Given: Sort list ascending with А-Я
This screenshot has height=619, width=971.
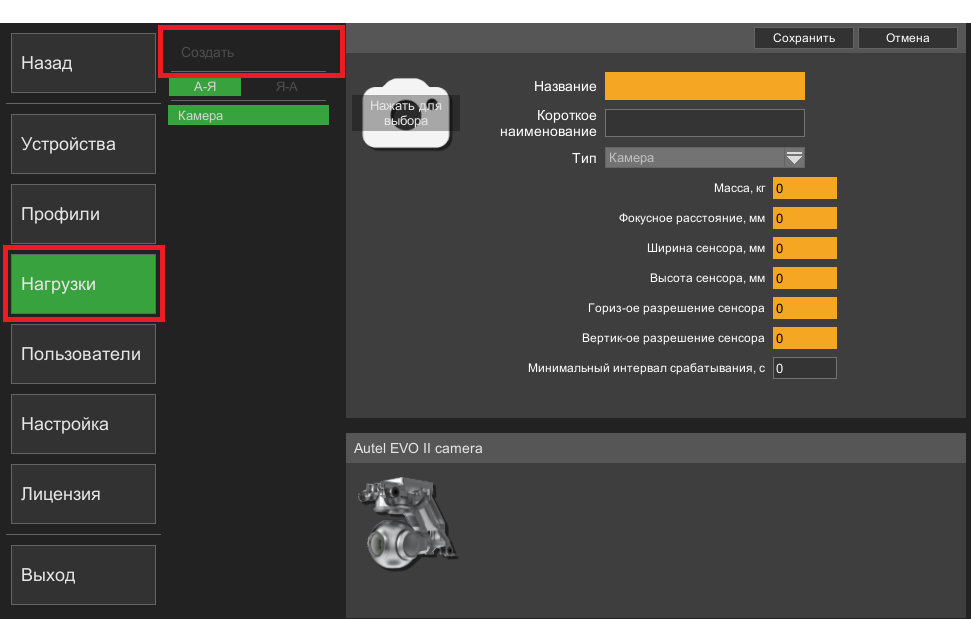Looking at the screenshot, I should coord(205,87).
